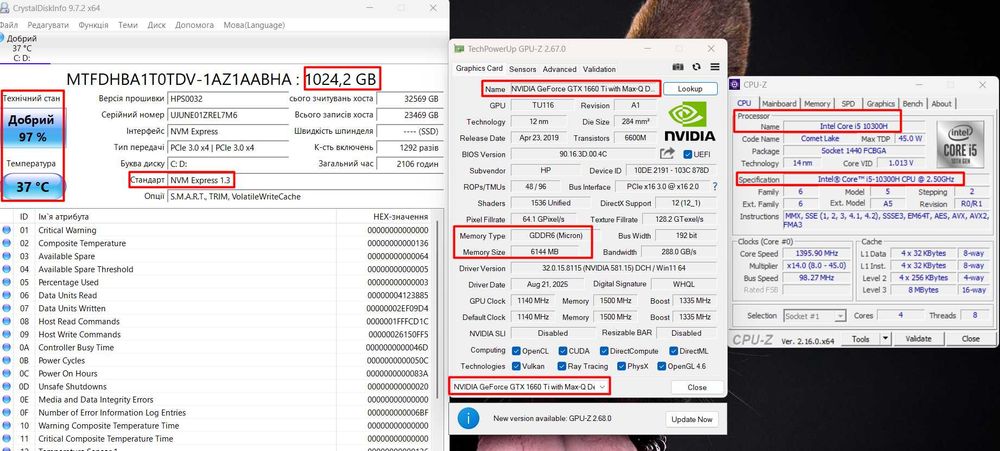Click Close button in CPU-Z window

pos(970,339)
